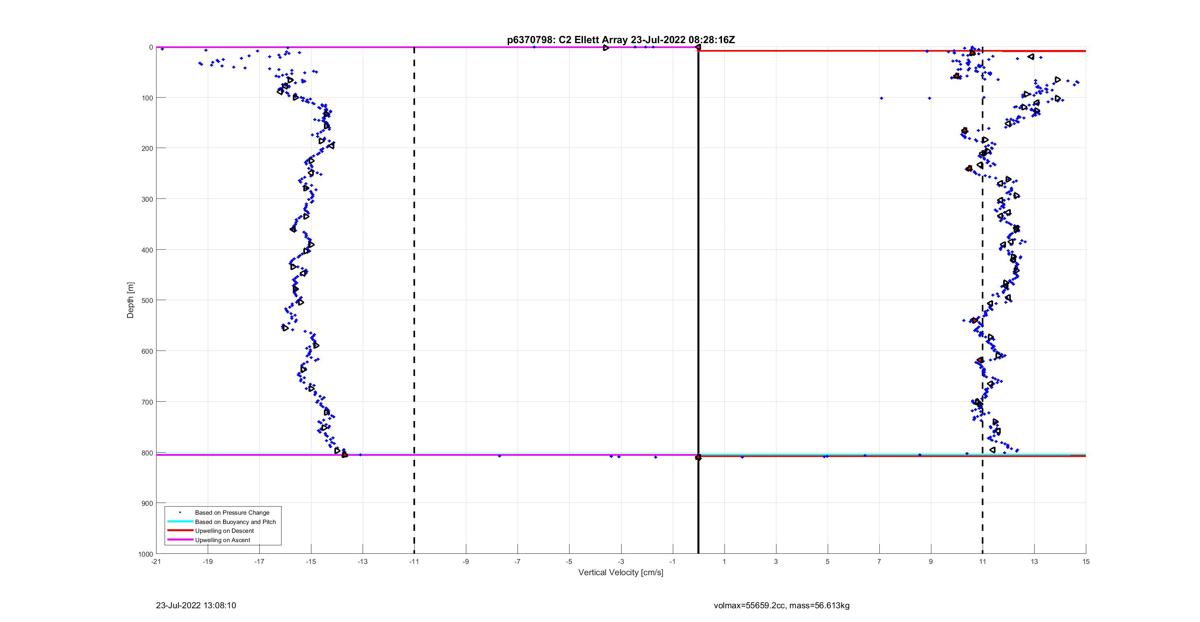
Task: Select legend entry 'Based on Buoyancy and Pitch'
Action: pos(236,522)
